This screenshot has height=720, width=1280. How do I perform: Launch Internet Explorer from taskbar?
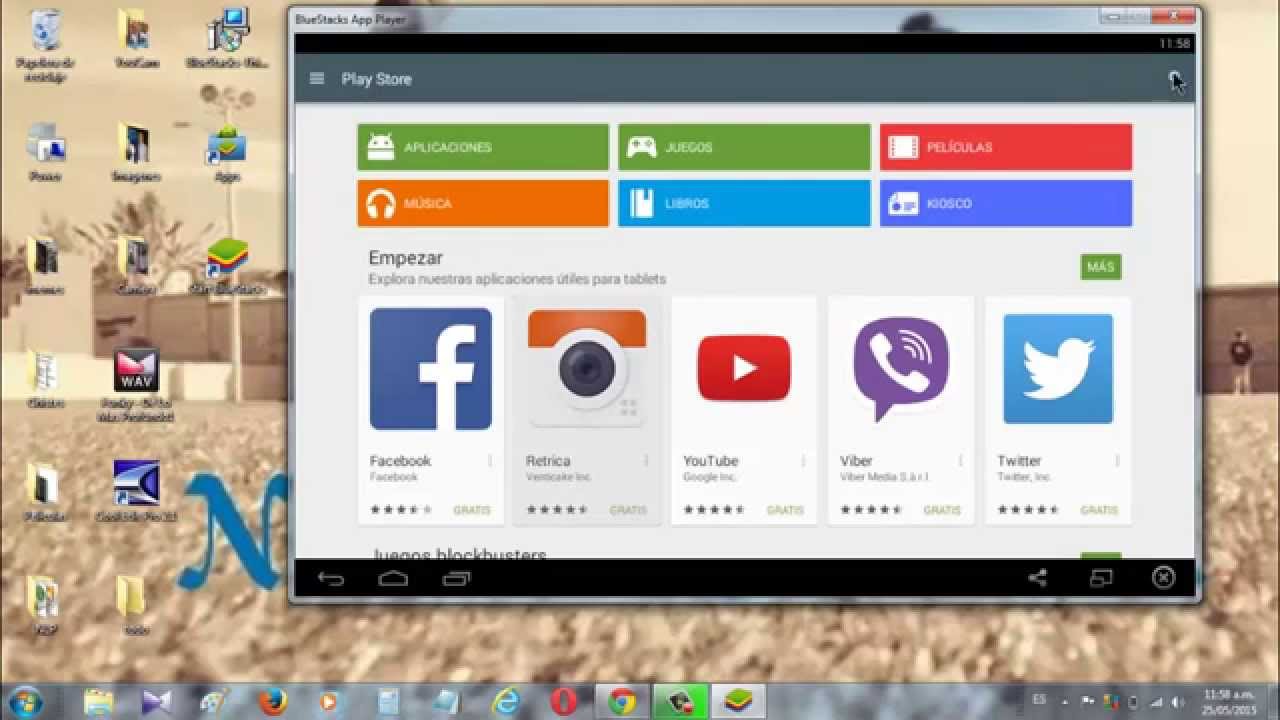click(x=506, y=702)
